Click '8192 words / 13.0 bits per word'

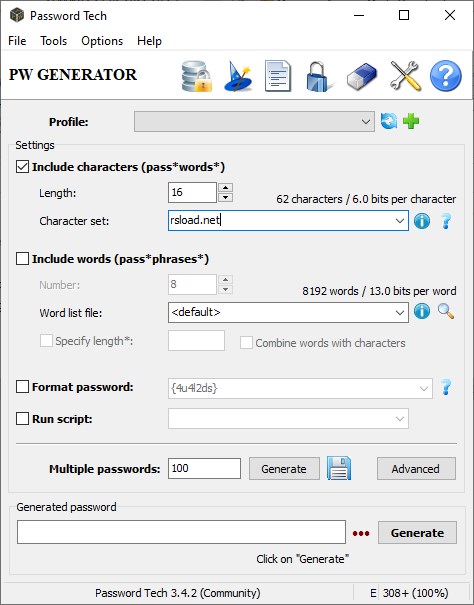[379, 291]
